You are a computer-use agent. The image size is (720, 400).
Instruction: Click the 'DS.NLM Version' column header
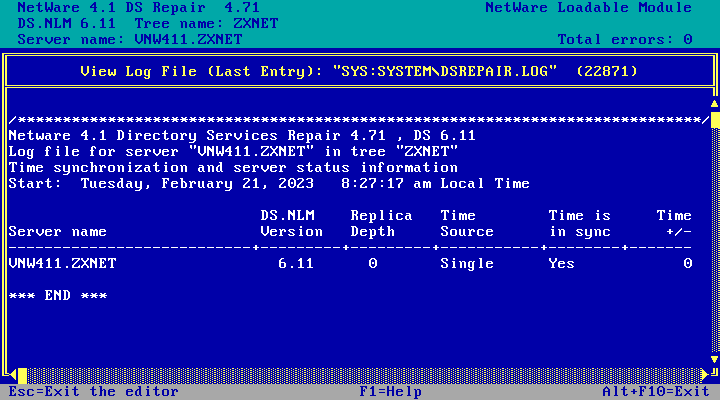pyautogui.click(x=292, y=224)
